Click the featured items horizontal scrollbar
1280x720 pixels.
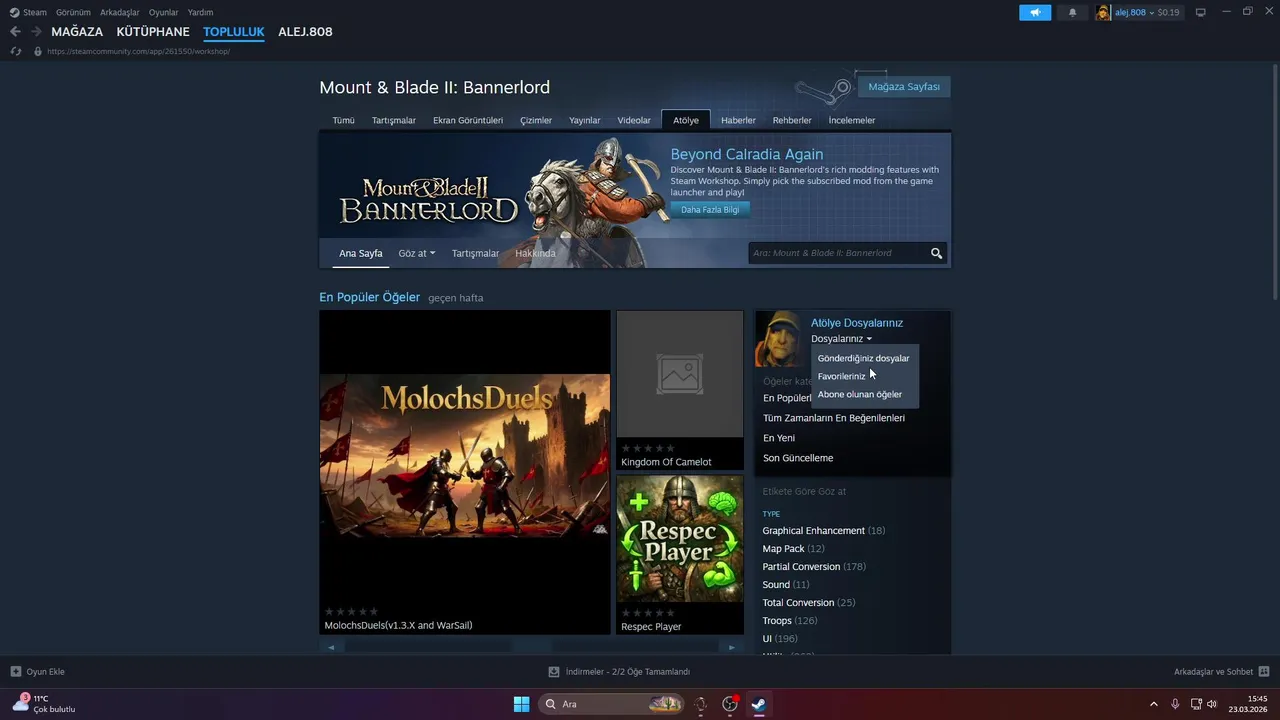click(x=532, y=647)
